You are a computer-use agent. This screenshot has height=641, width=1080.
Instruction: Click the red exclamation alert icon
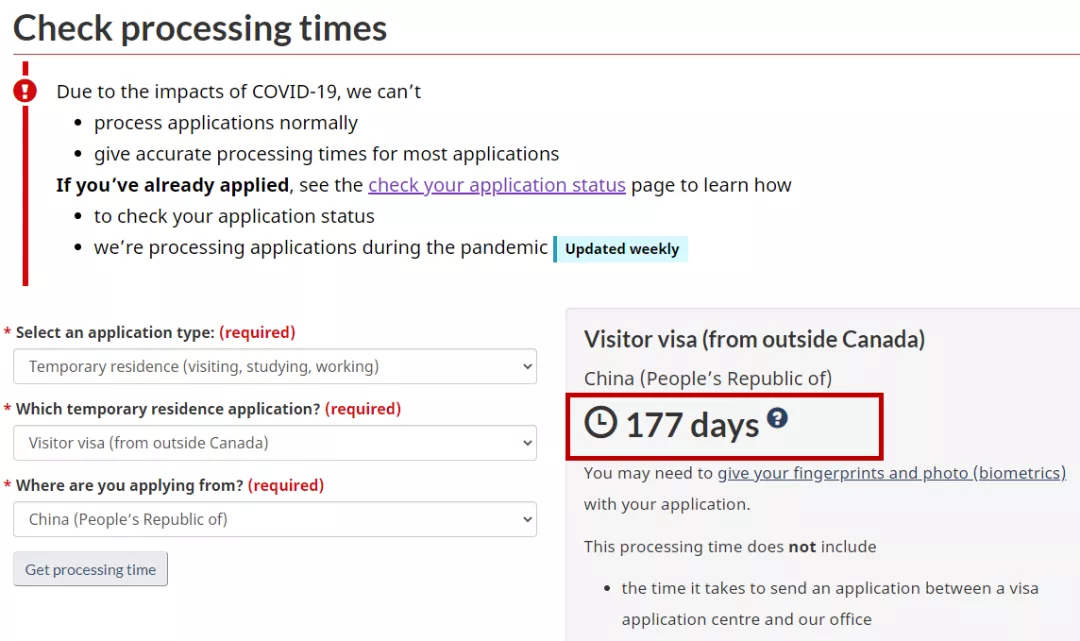point(25,90)
